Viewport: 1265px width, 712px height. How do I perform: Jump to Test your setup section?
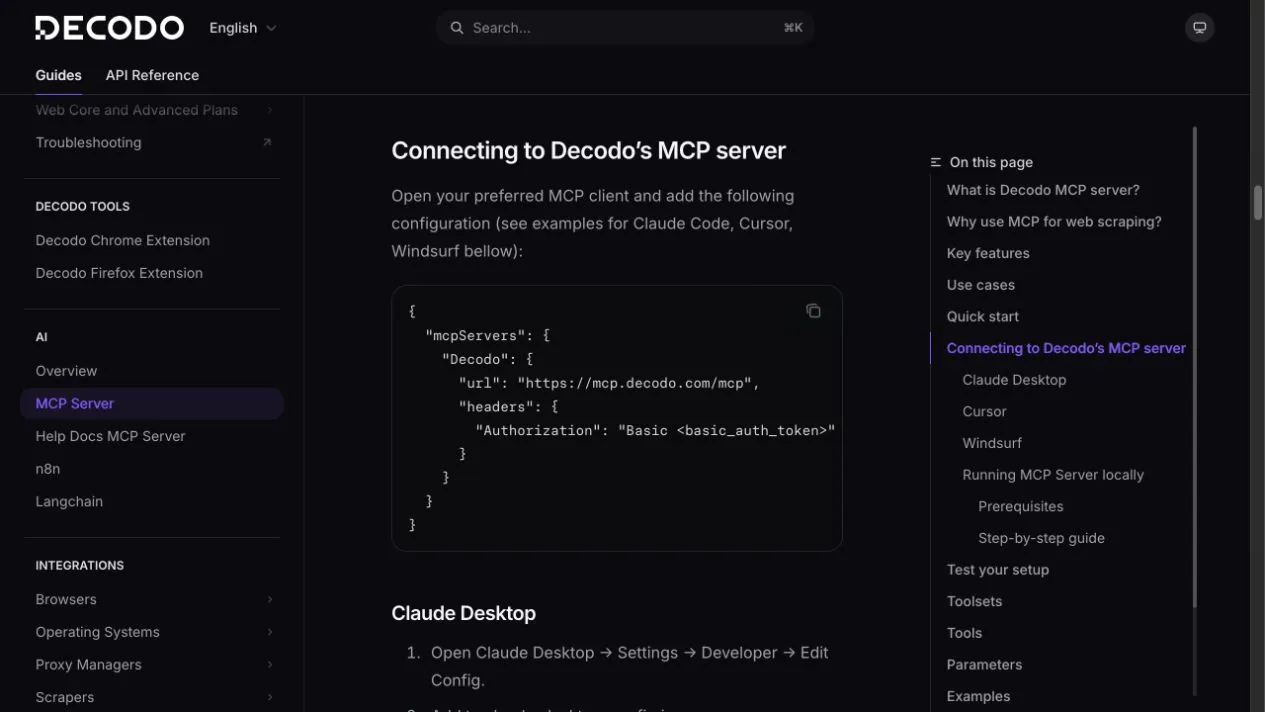click(998, 570)
